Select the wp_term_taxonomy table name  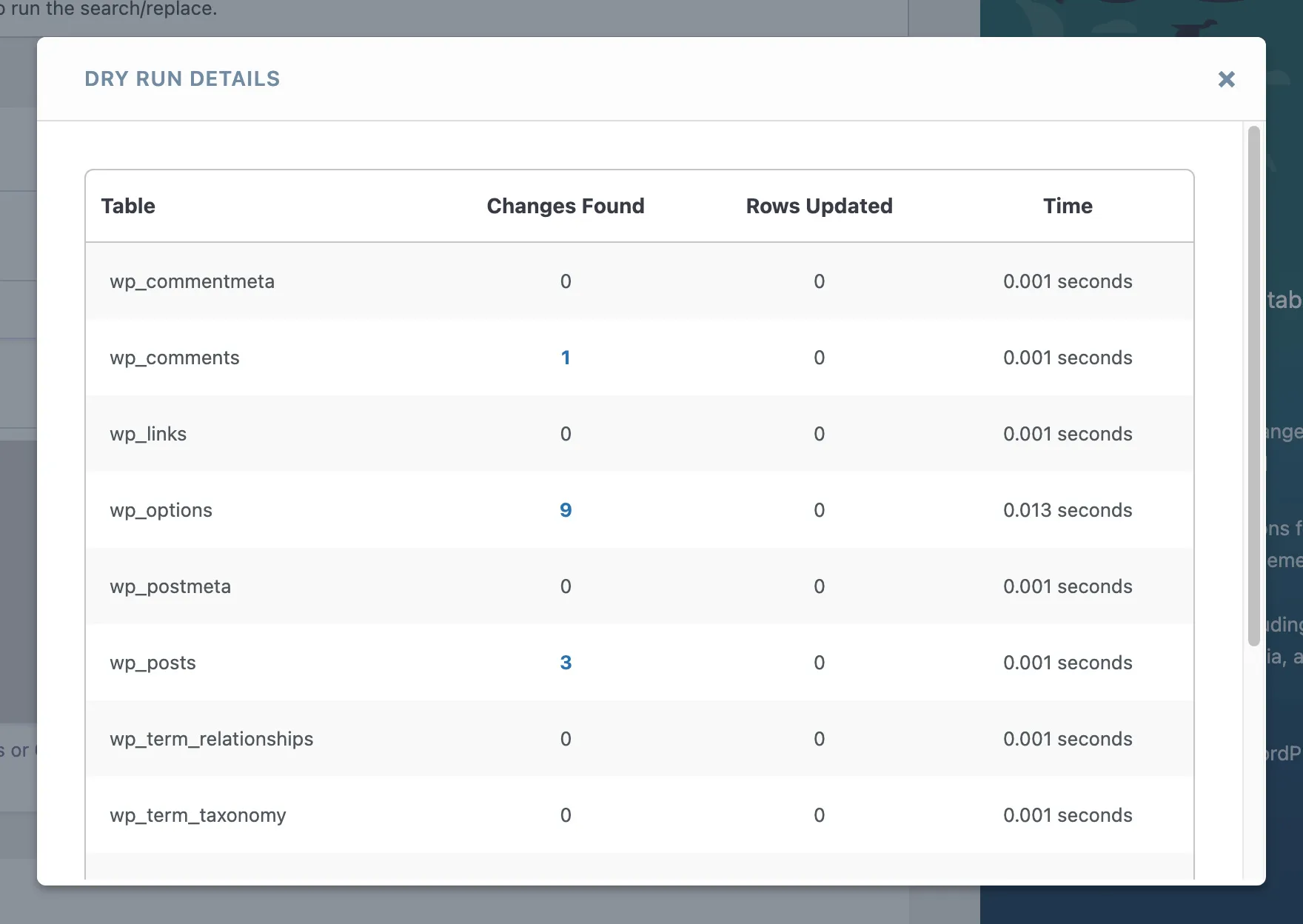coord(198,815)
